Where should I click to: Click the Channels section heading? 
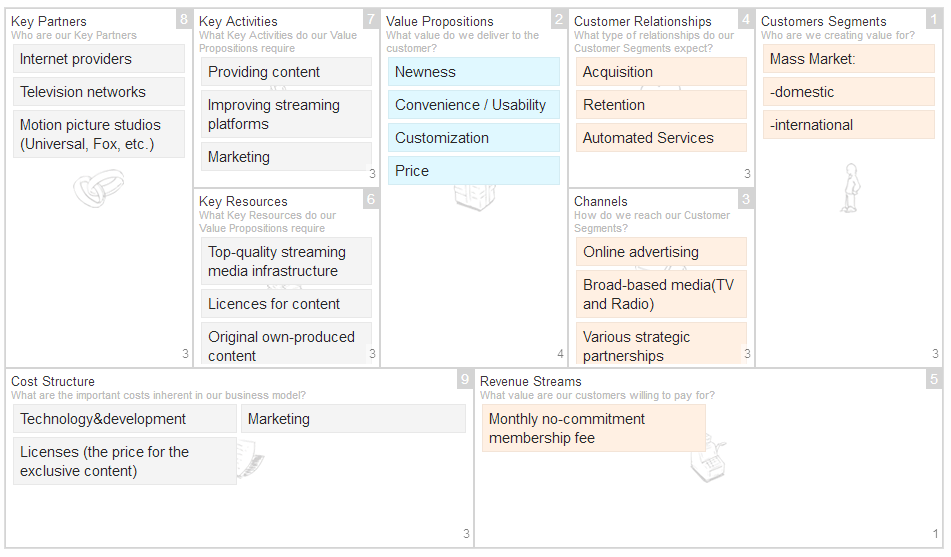click(x=601, y=201)
